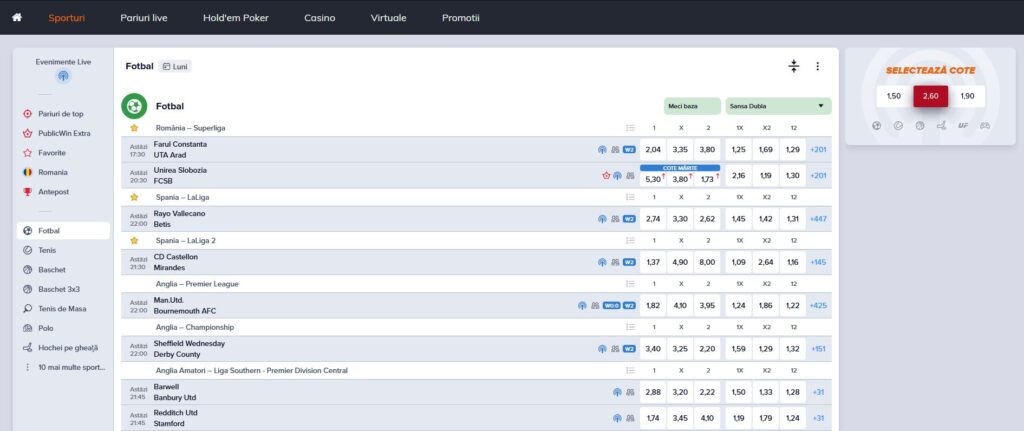This screenshot has height=431, width=1024.
Task: Click the collapse-all icon above the odds table
Action: coord(793,66)
